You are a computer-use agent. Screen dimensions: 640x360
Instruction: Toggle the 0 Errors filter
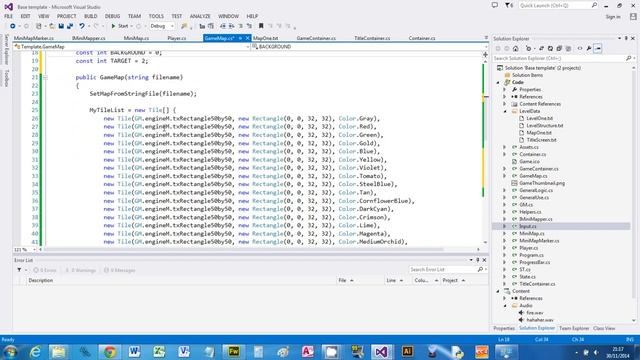44,270
